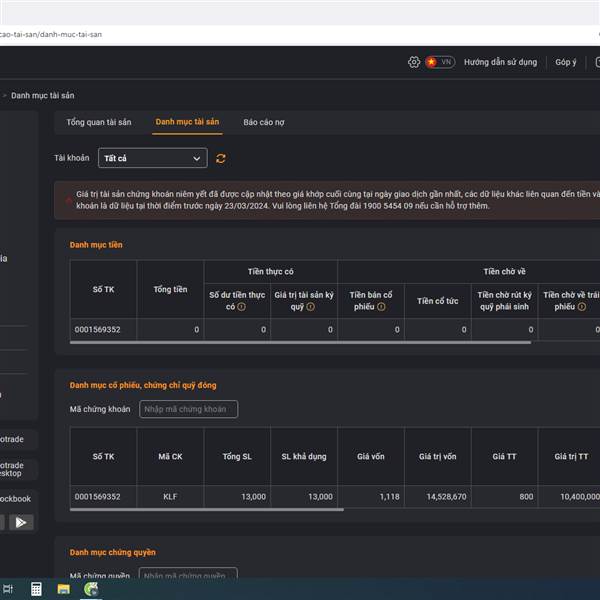The width and height of the screenshot is (600, 600).
Task: Click the Danh mục tiền section title
Action: [x=96, y=245]
